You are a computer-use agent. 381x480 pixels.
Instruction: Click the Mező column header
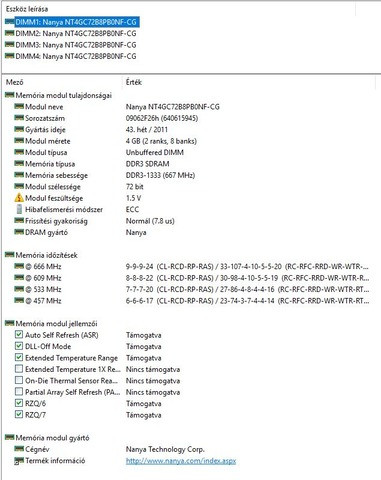15,82
